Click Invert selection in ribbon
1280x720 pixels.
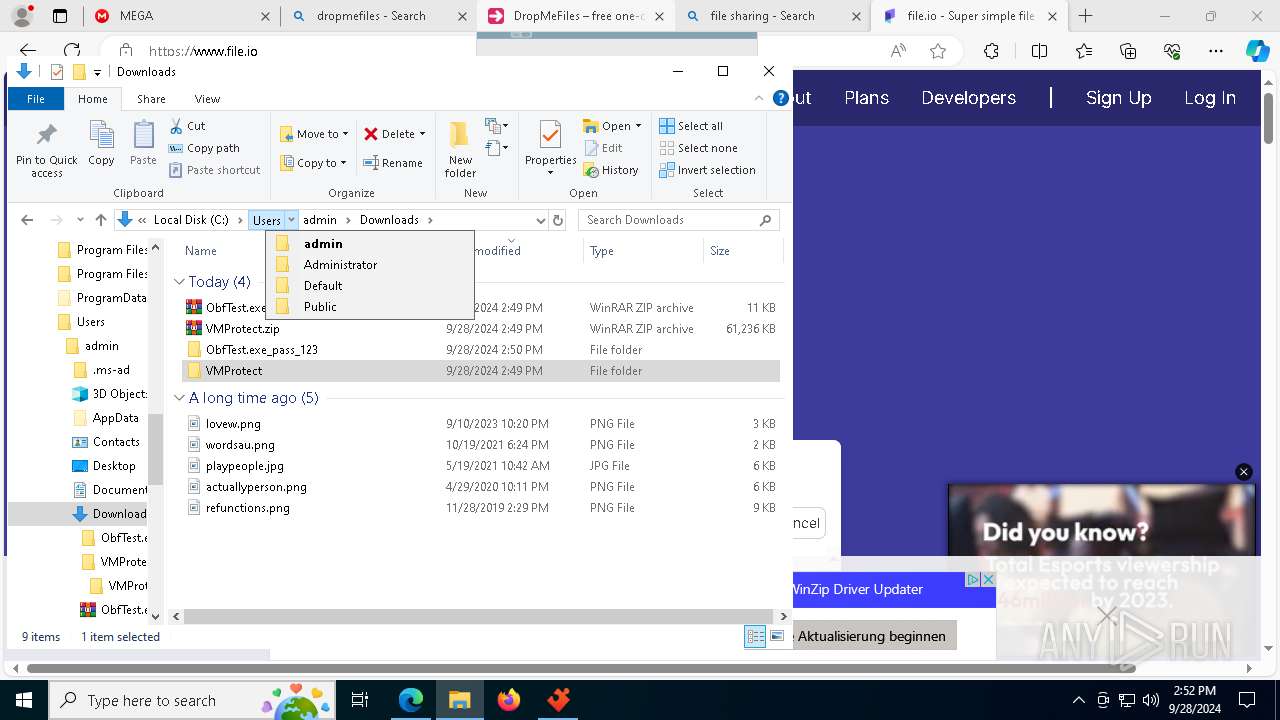coord(707,170)
